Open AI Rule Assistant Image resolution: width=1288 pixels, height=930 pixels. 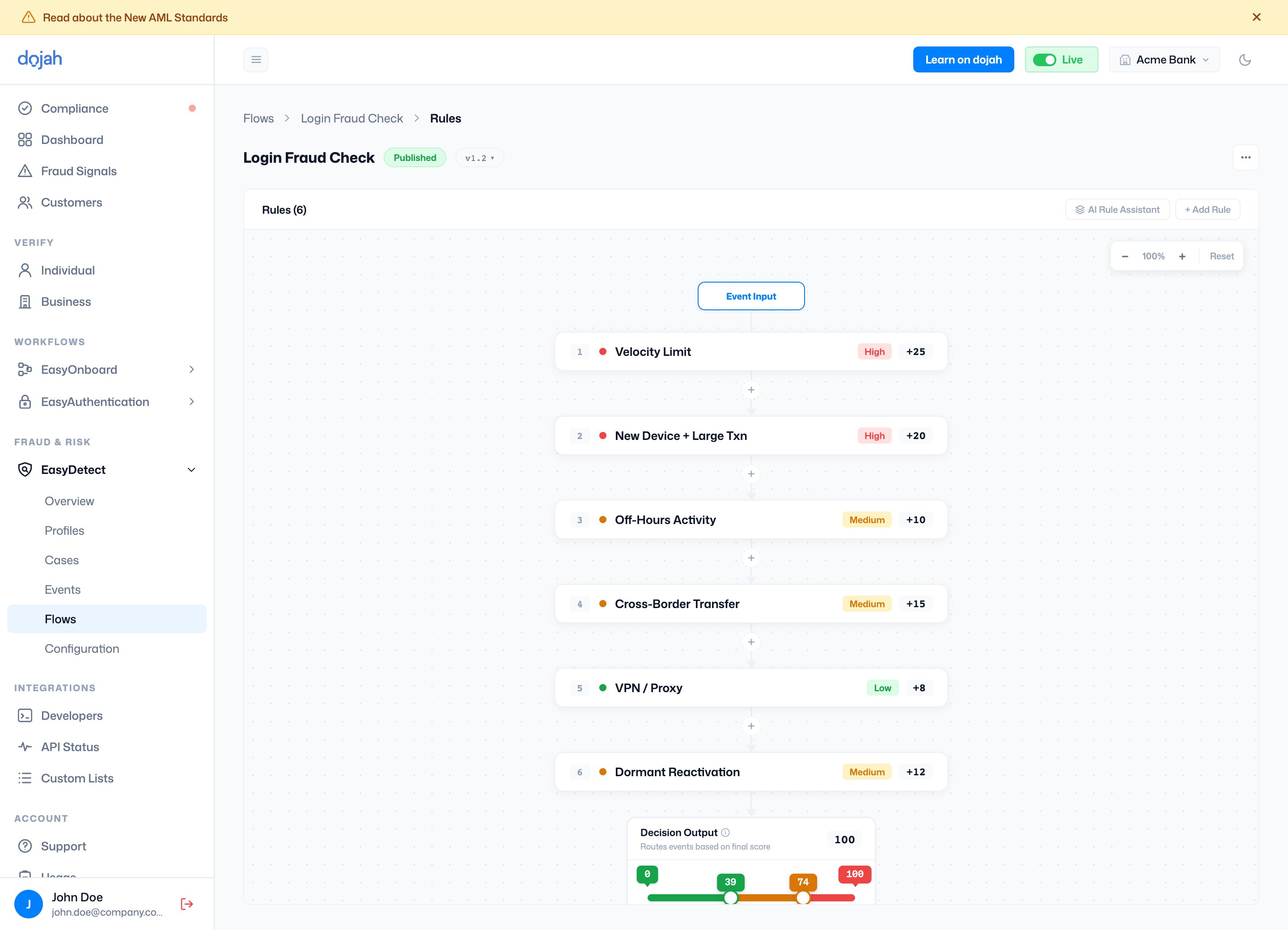pyautogui.click(x=1117, y=210)
